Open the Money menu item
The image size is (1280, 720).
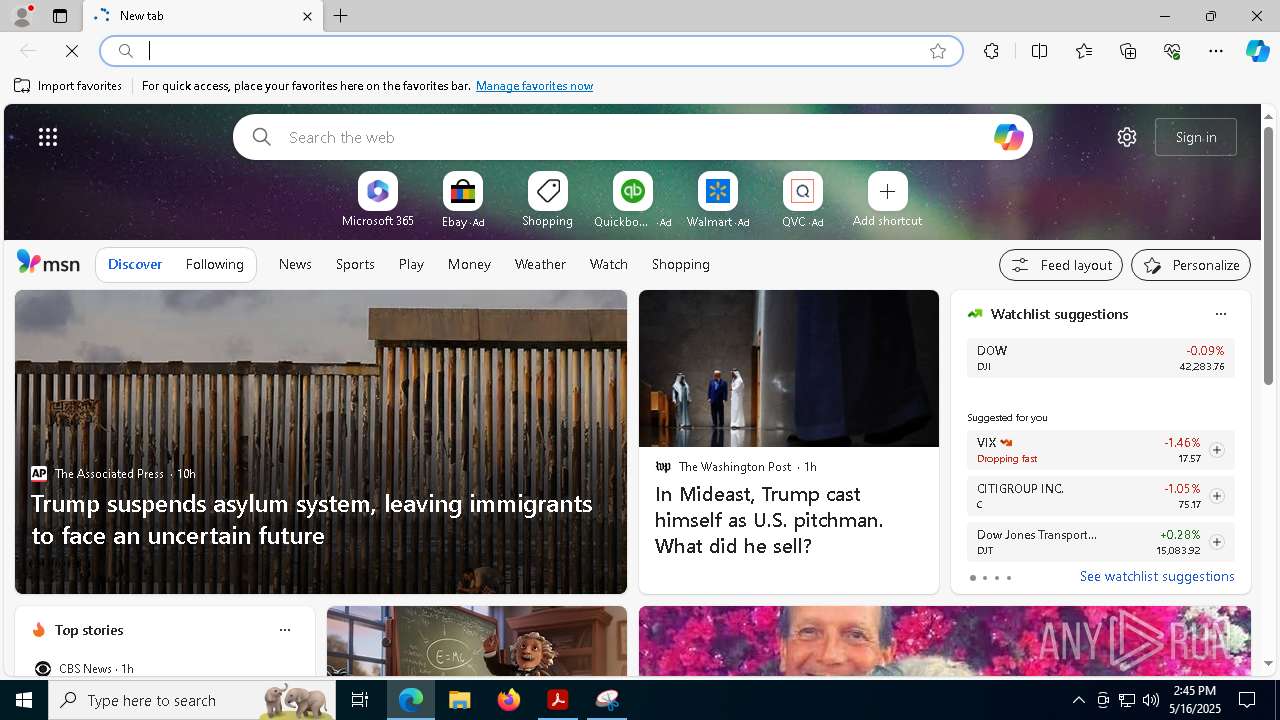tap(469, 264)
